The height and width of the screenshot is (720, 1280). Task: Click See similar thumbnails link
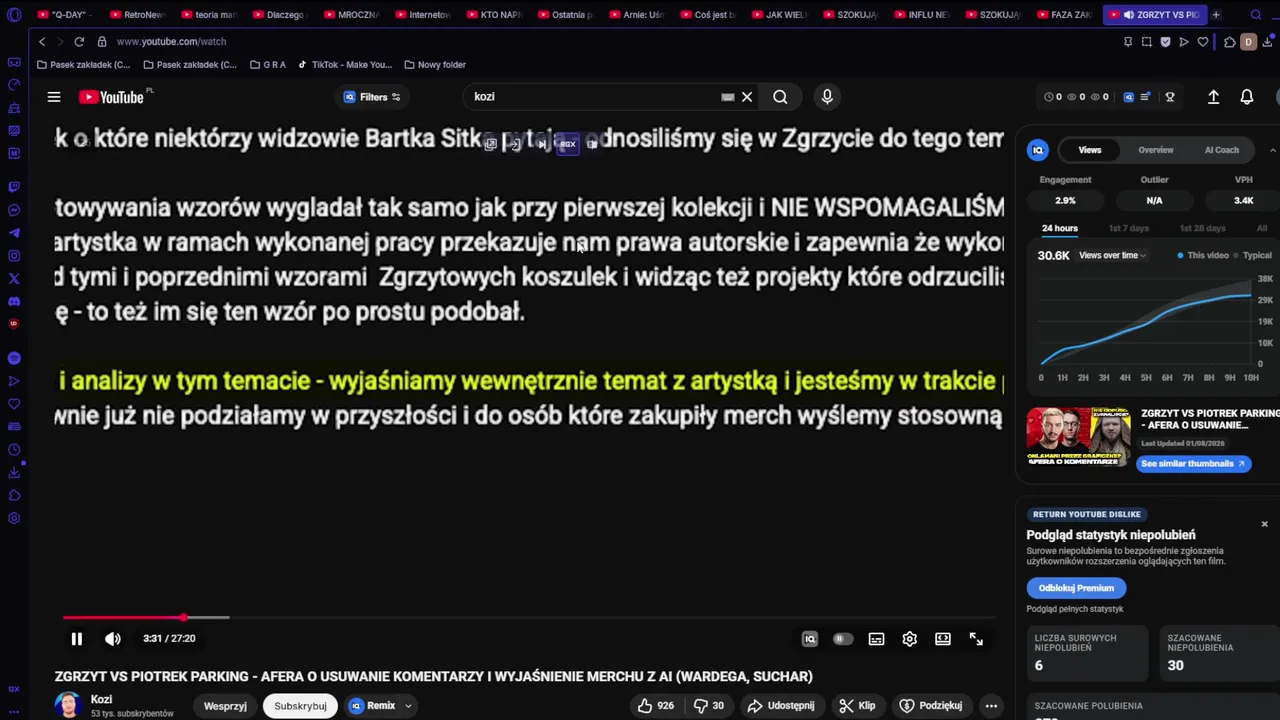(x=1193, y=464)
